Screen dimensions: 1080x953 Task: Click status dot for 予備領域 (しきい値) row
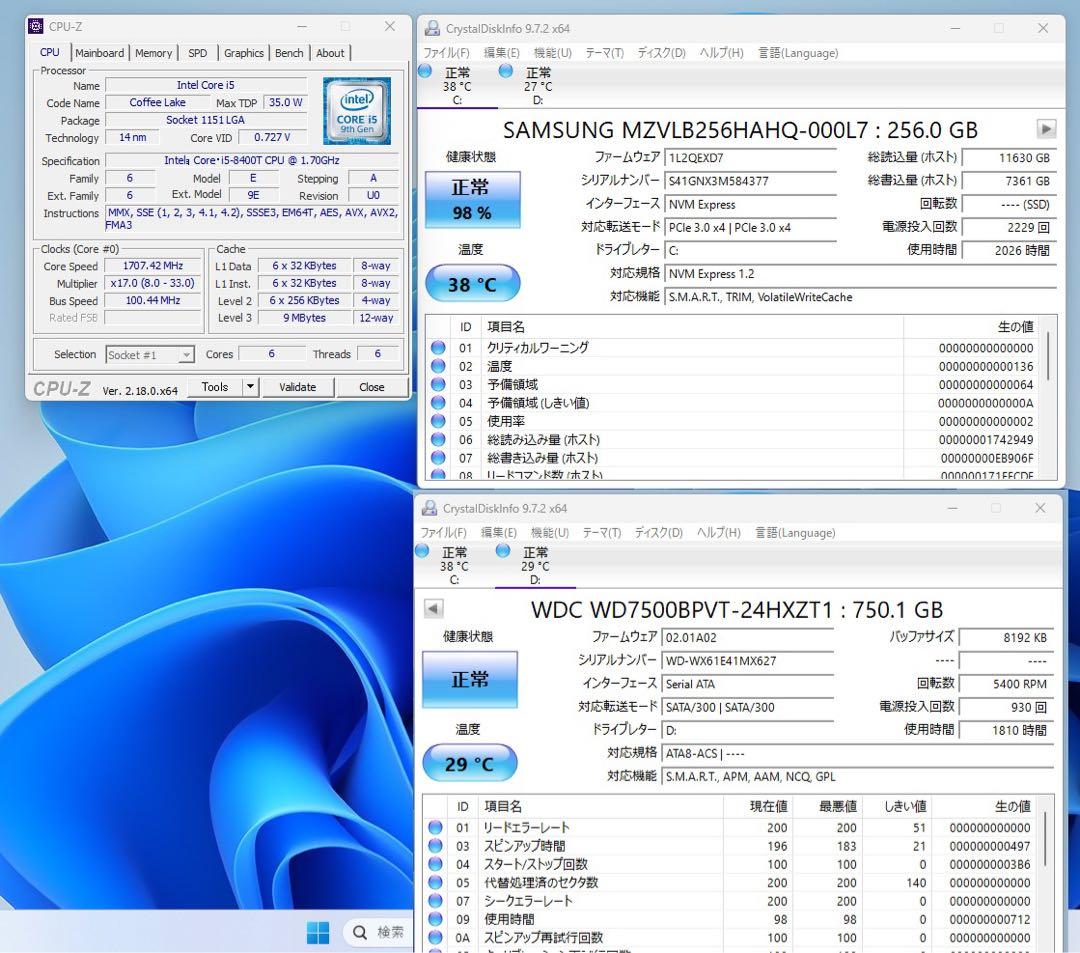[x=438, y=403]
